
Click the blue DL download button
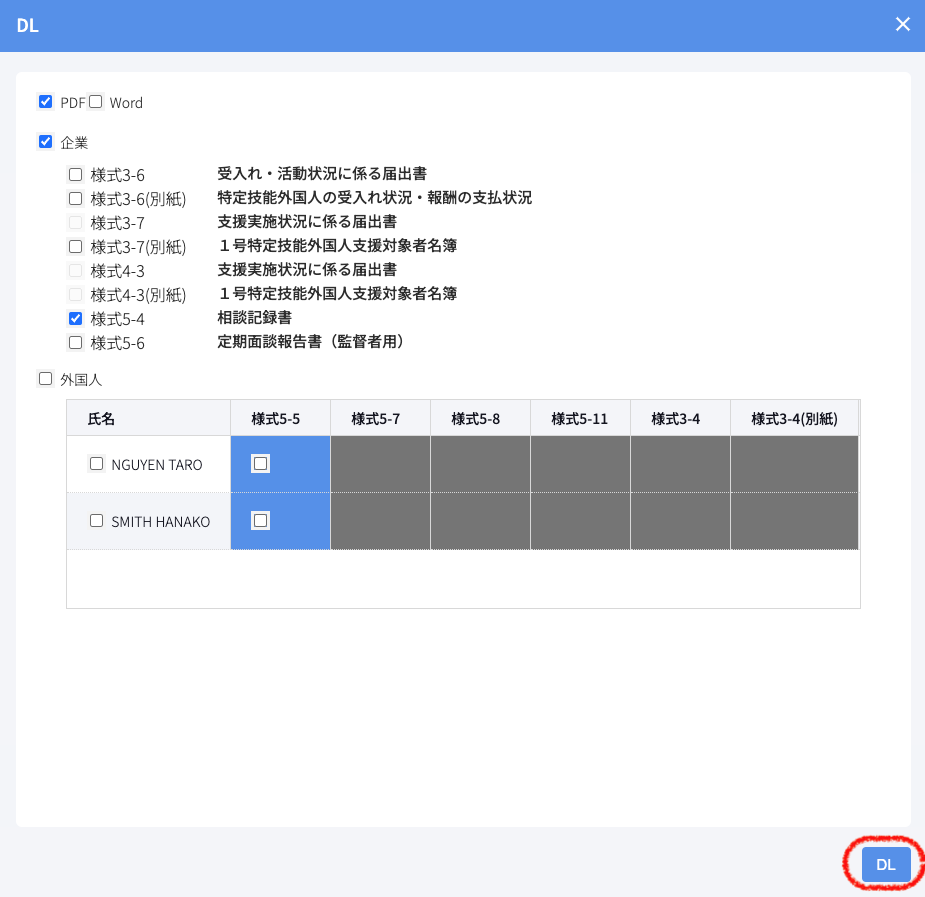[x=885, y=865]
